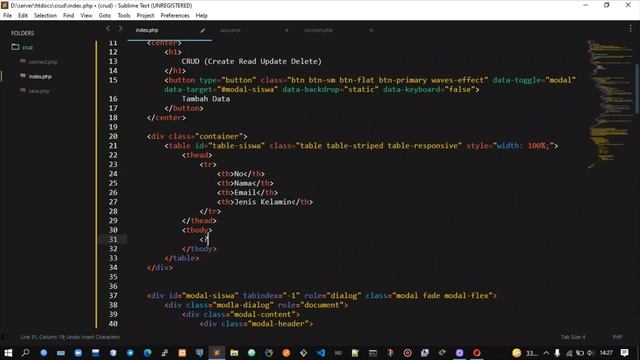Image resolution: width=640 pixels, height=360 pixels.
Task: Open the Project menu
Action: (145, 16)
